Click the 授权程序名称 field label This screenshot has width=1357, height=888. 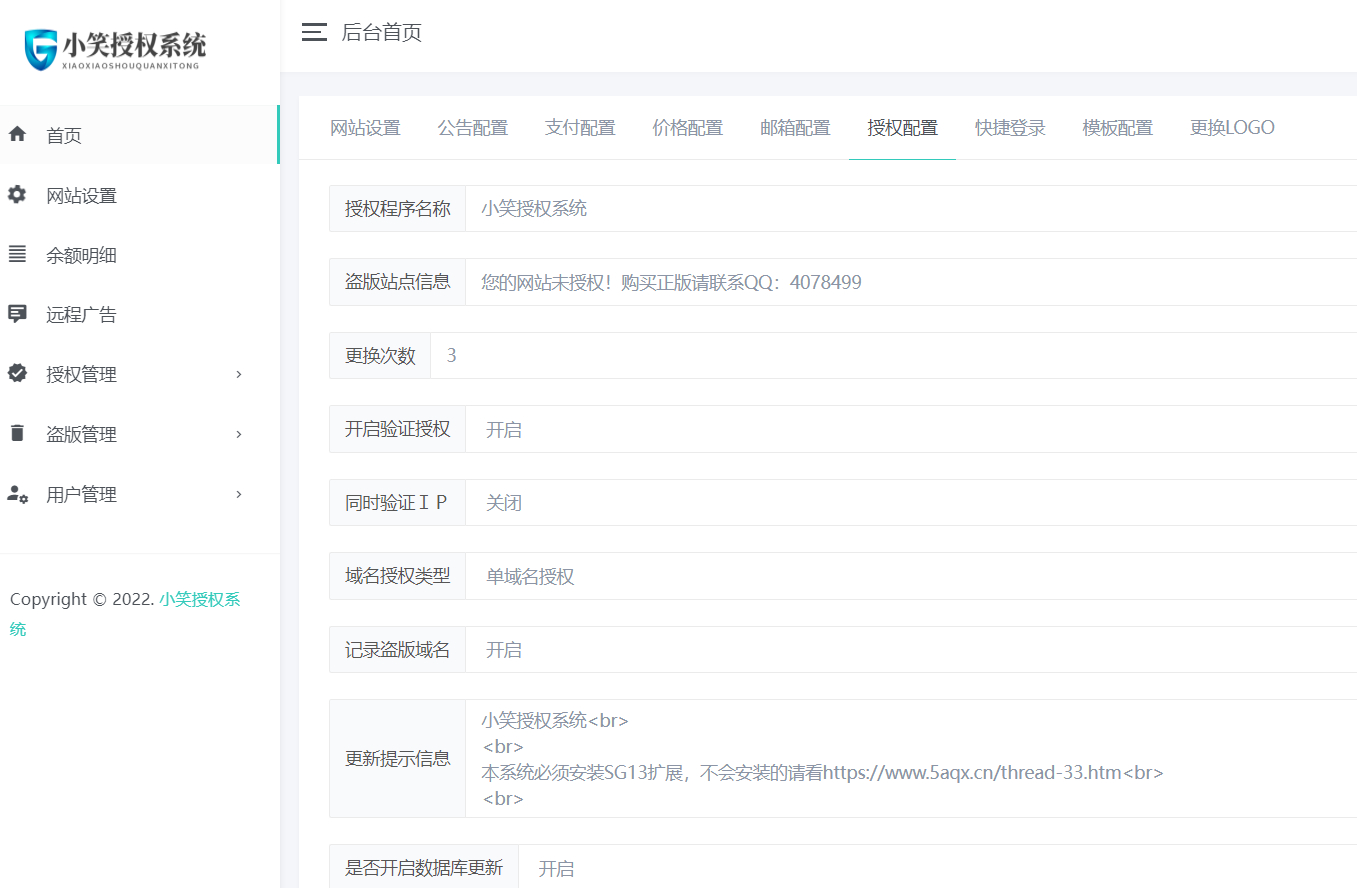point(398,208)
